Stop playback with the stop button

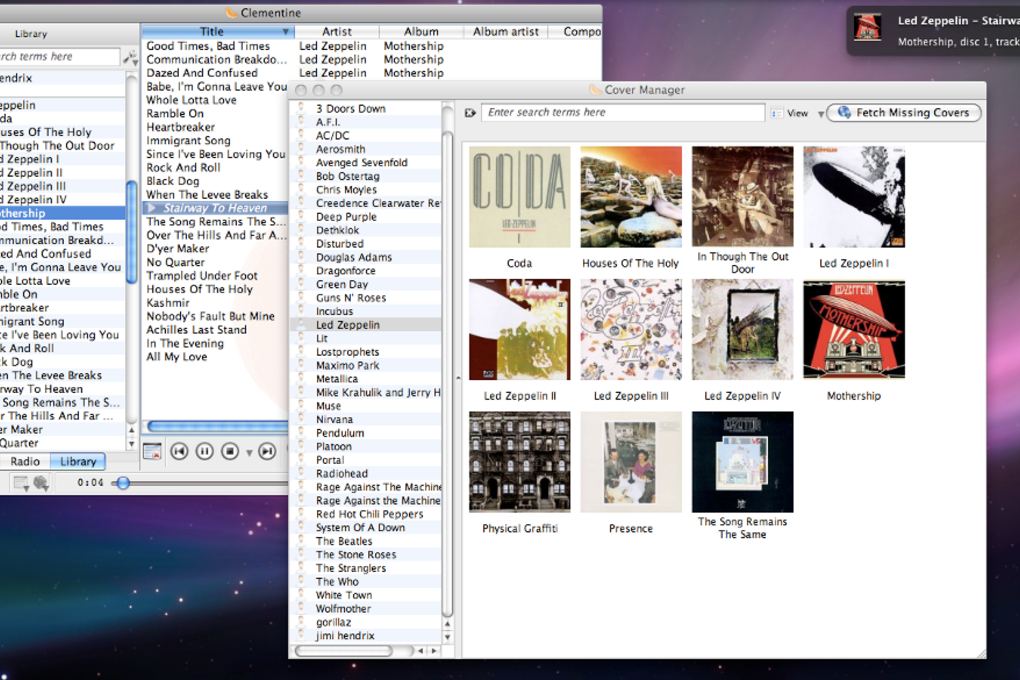point(230,451)
